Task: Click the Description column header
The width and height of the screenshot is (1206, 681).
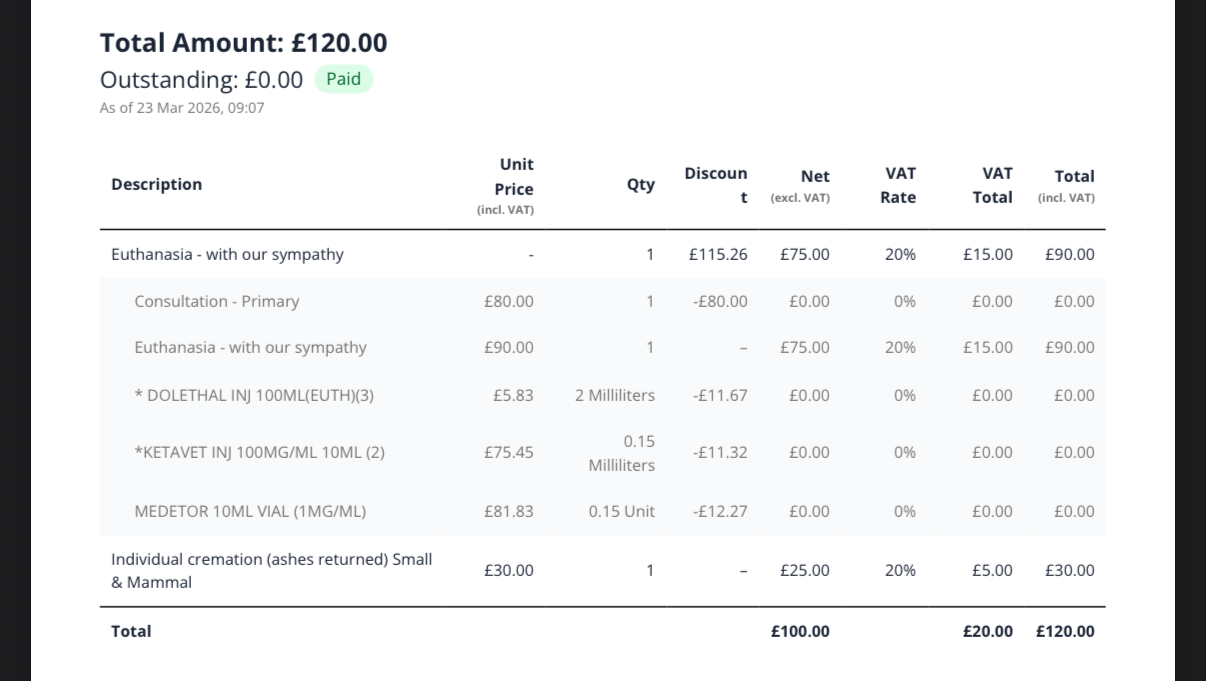Action: click(156, 184)
